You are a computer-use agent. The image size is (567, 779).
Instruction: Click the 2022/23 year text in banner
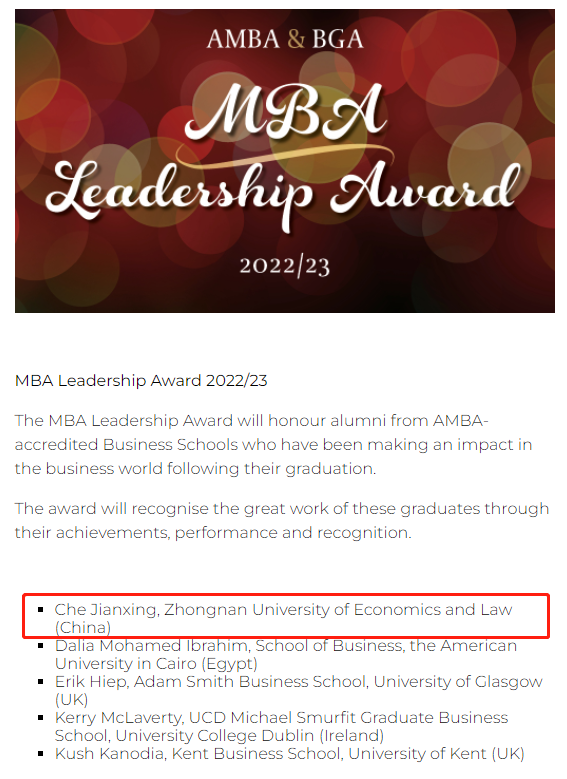pos(285,266)
